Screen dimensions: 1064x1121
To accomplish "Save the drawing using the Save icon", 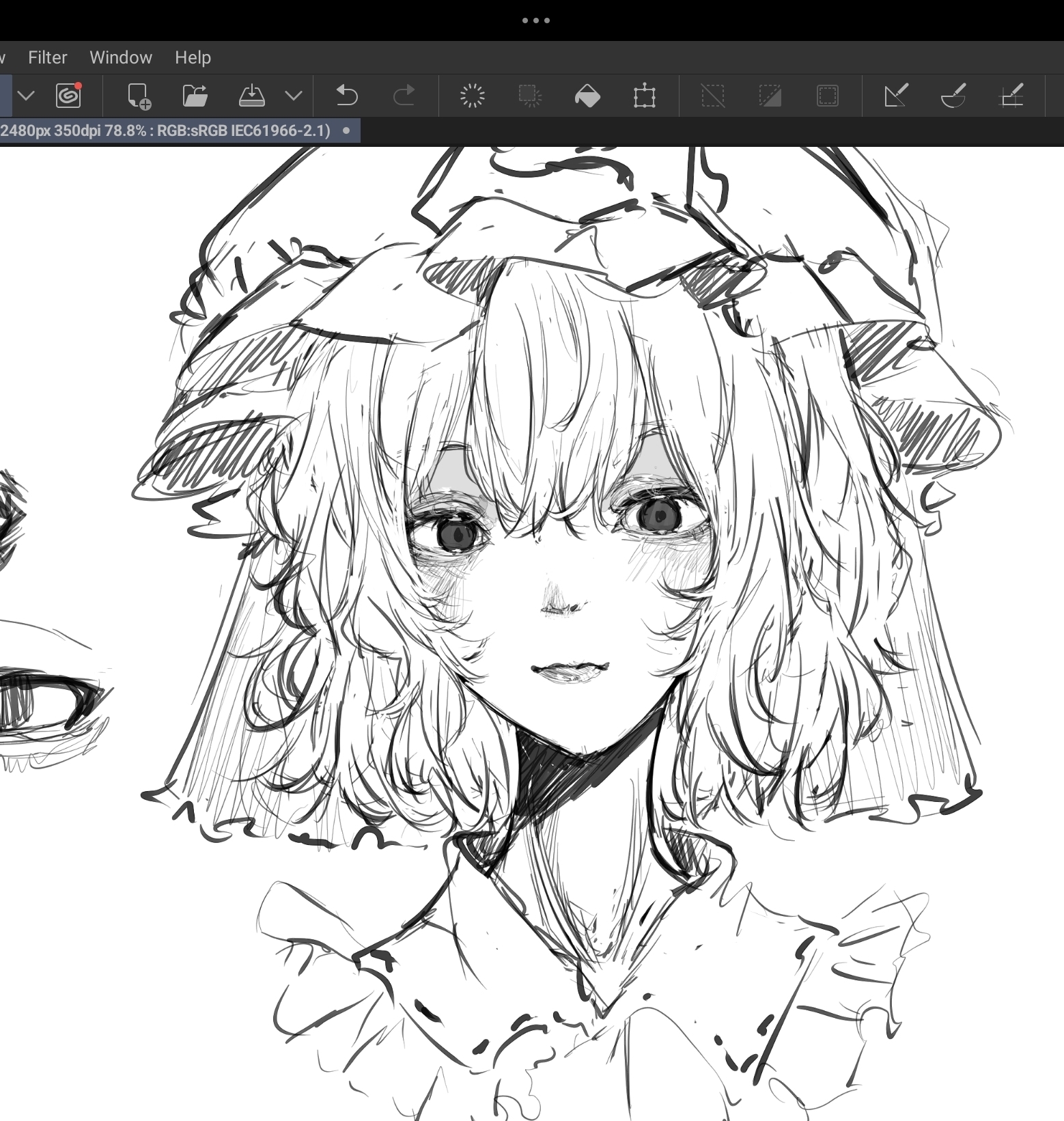I will [x=251, y=96].
